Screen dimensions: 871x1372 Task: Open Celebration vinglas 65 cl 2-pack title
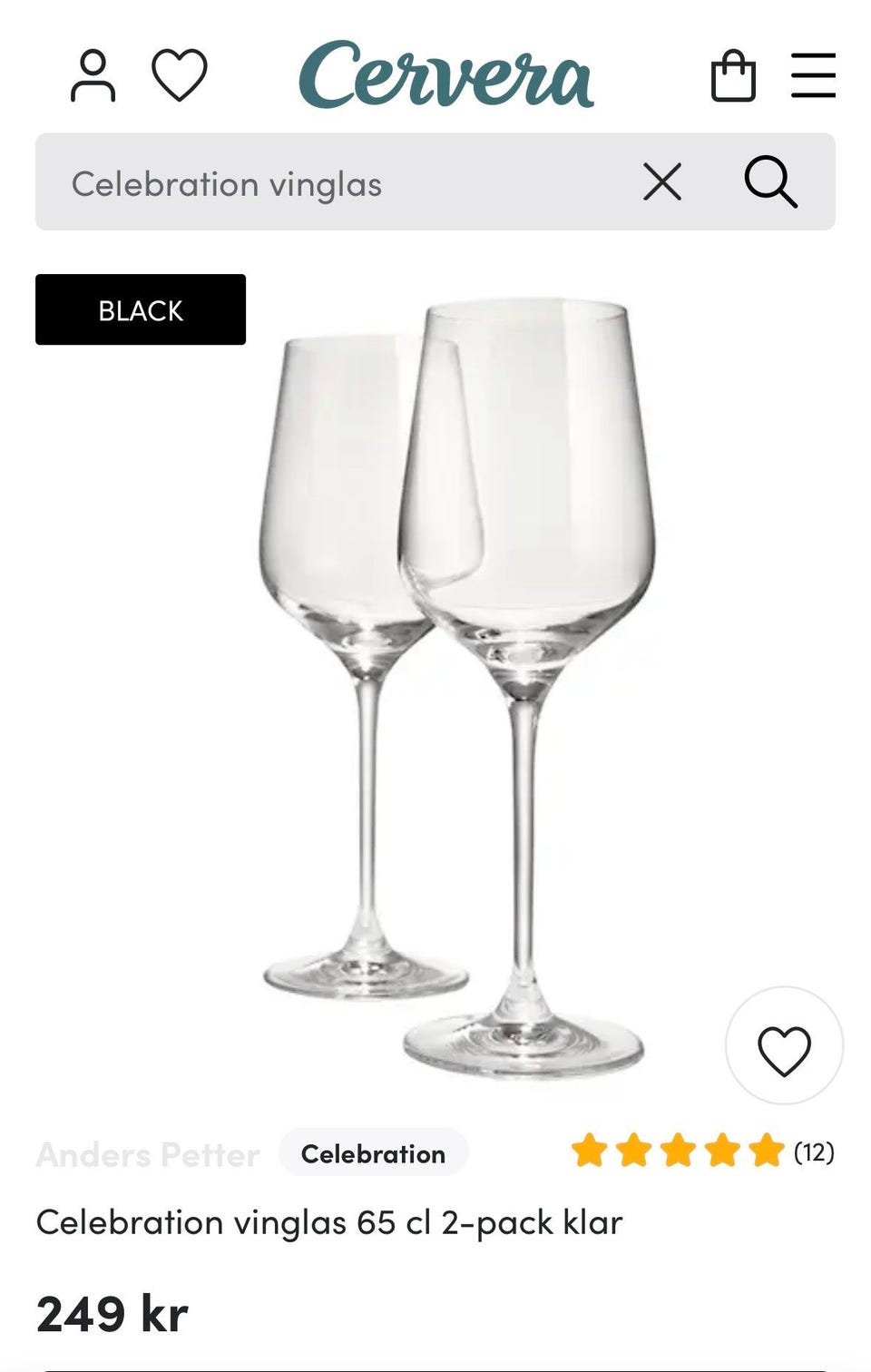coord(329,1222)
